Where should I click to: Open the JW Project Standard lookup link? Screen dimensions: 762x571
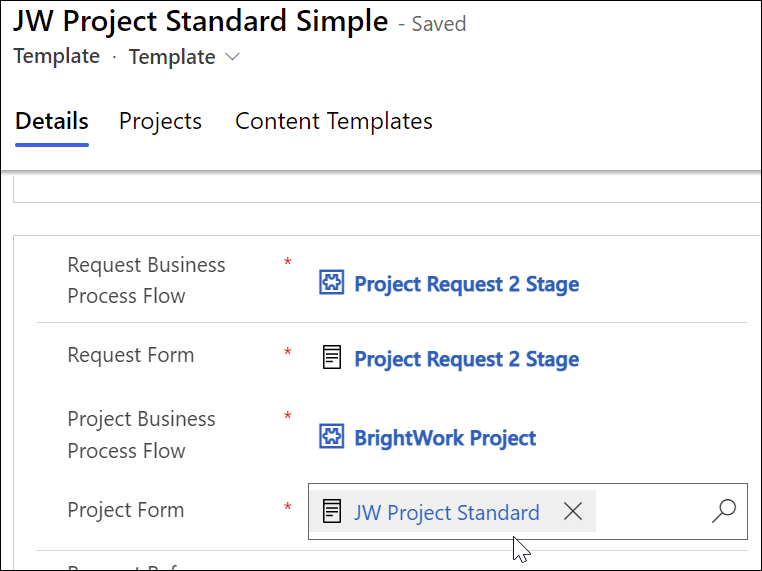coord(446,512)
